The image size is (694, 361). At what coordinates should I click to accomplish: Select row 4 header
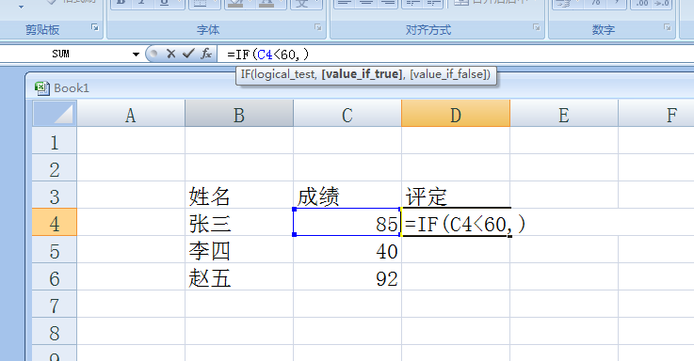(x=54, y=223)
